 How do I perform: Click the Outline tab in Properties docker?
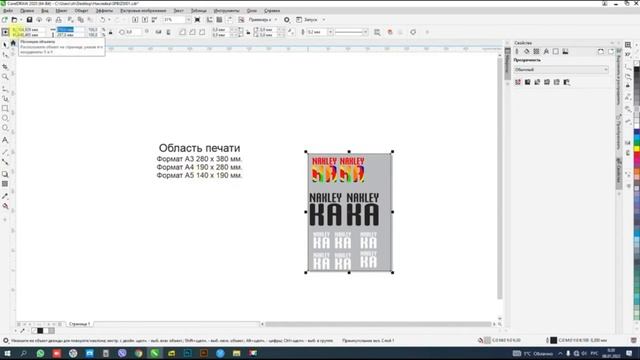pyautogui.click(x=517, y=51)
